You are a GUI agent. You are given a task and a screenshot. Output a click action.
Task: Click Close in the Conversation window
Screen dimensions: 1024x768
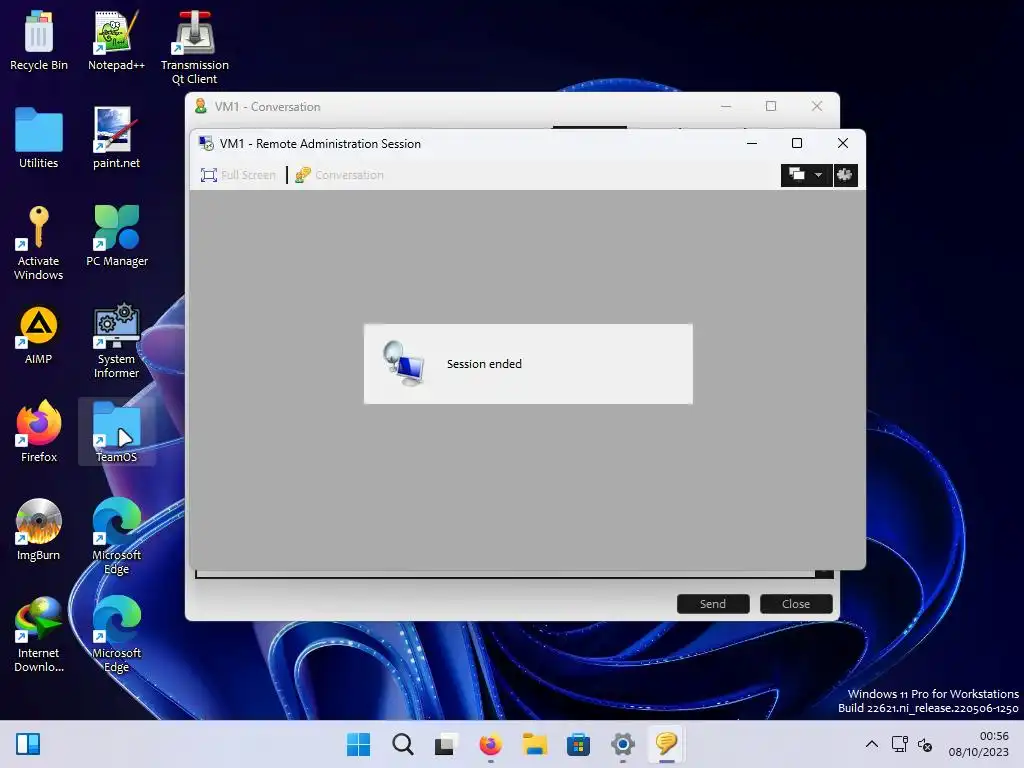(x=796, y=604)
